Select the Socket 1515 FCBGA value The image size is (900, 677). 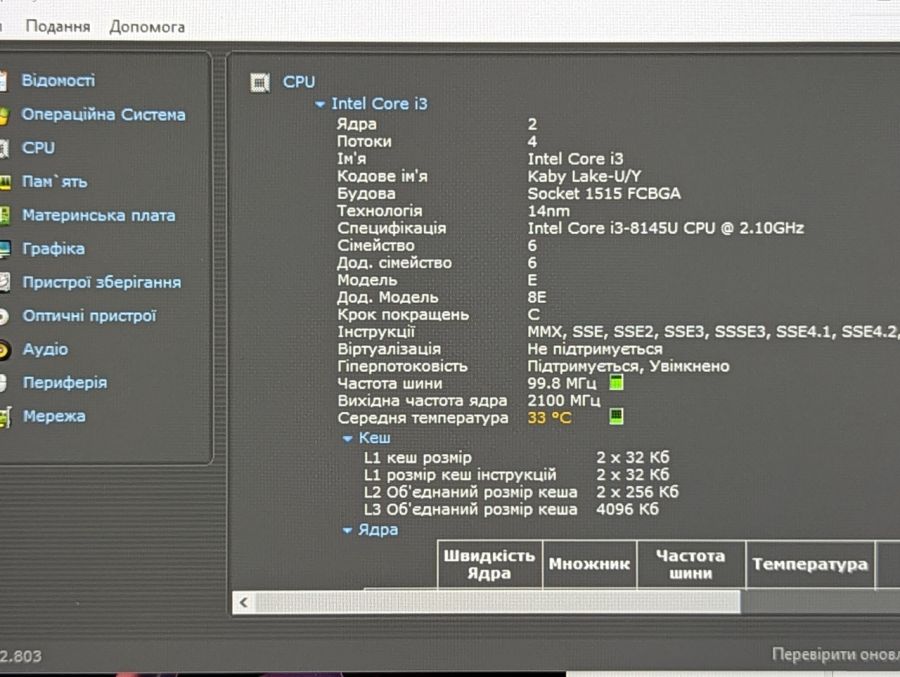click(x=604, y=194)
